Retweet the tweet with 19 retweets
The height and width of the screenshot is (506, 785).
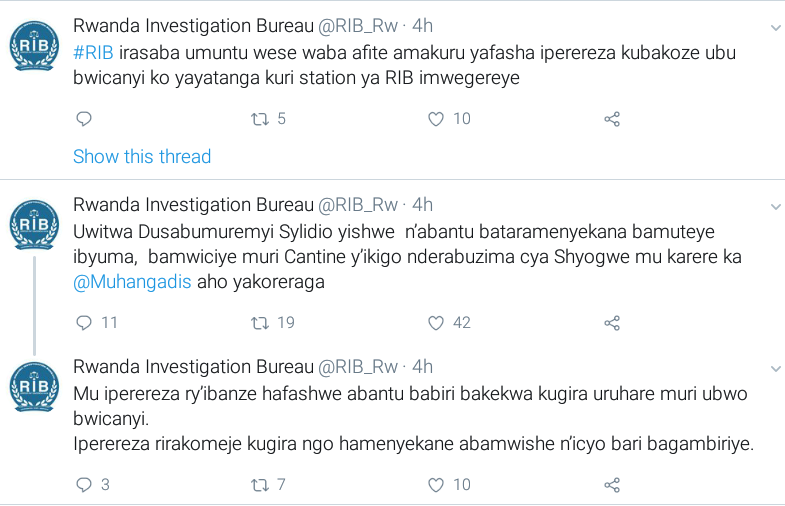click(x=260, y=323)
